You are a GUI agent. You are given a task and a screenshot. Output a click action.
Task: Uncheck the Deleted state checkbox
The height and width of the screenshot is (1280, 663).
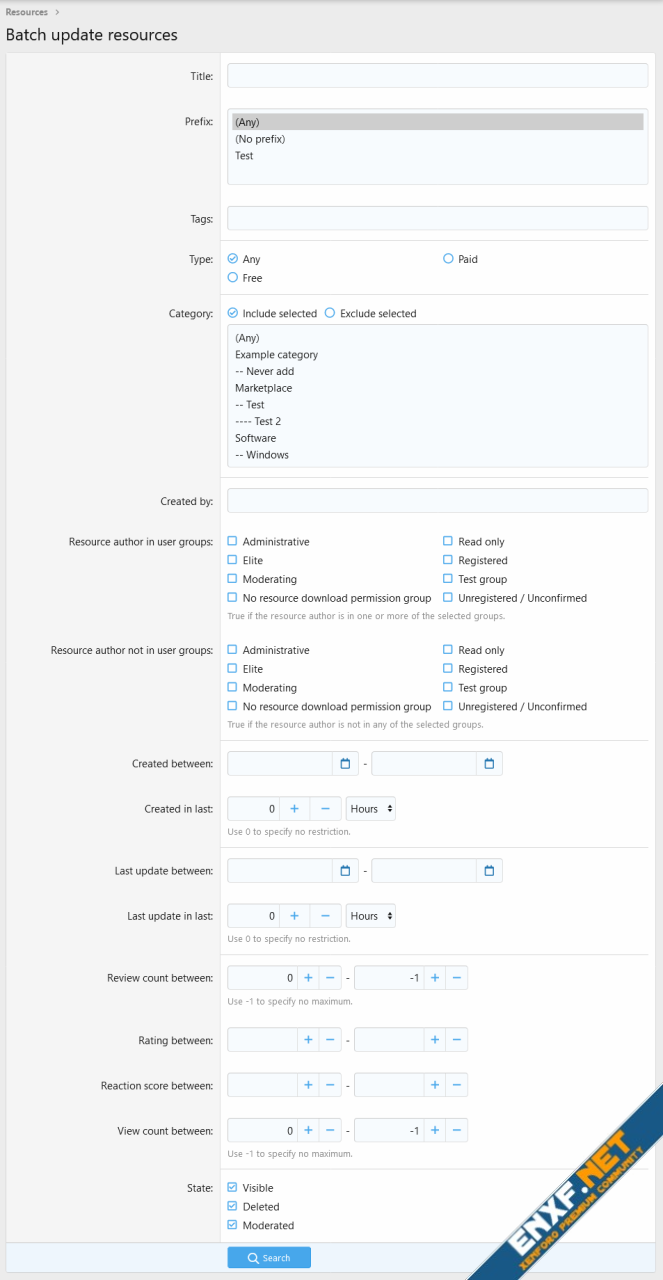pos(233,1207)
